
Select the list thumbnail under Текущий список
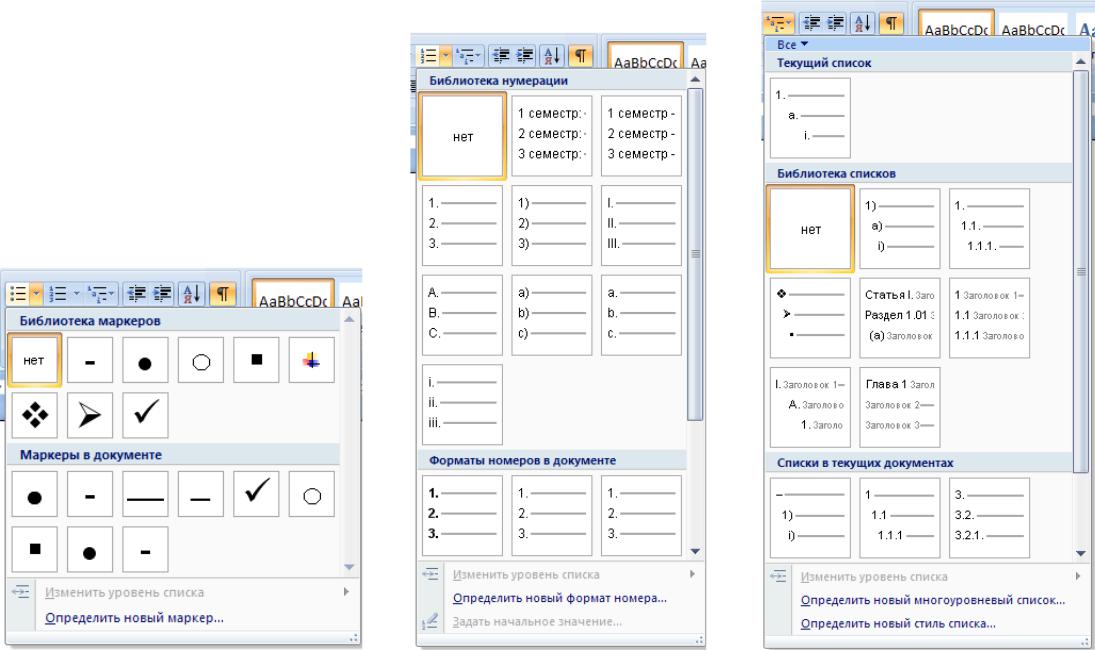click(x=810, y=117)
